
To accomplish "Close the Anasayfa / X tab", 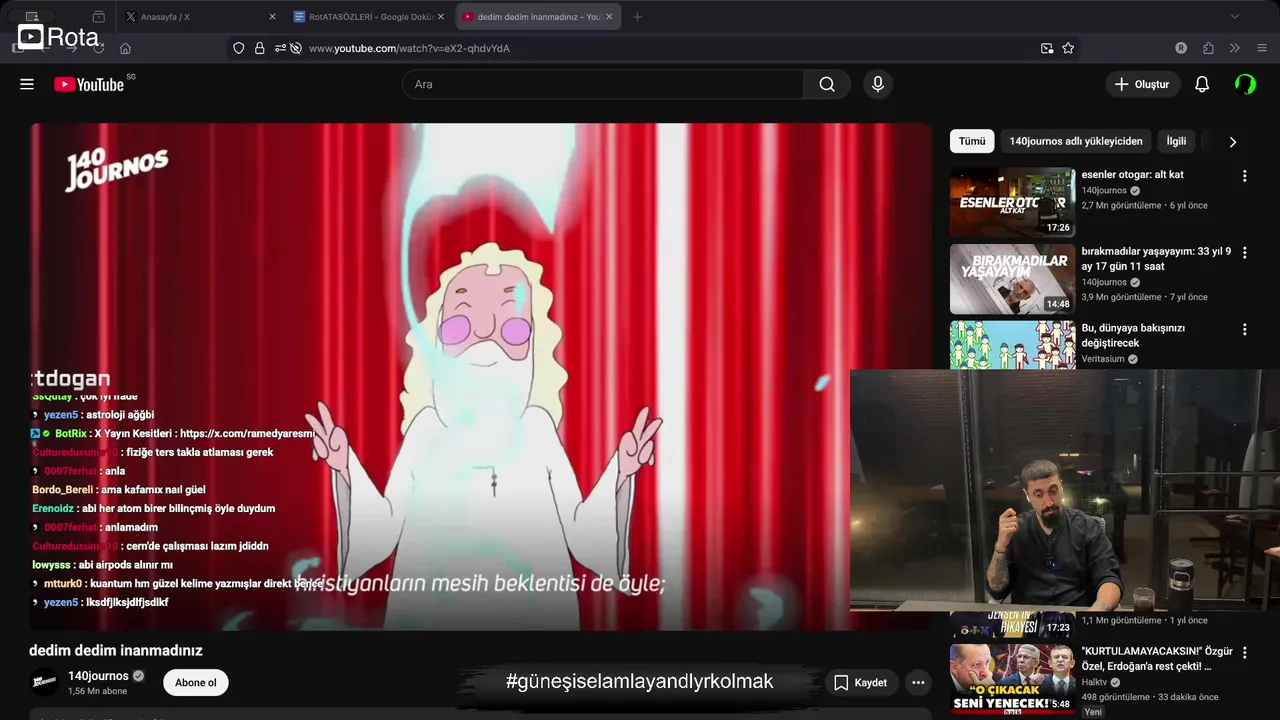I will (272, 17).
